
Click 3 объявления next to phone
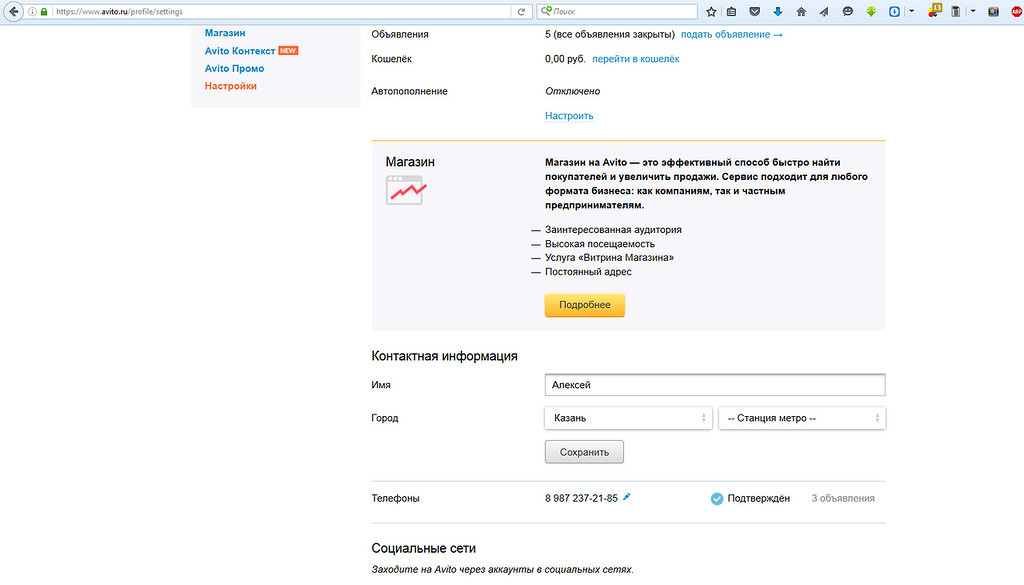(843, 498)
